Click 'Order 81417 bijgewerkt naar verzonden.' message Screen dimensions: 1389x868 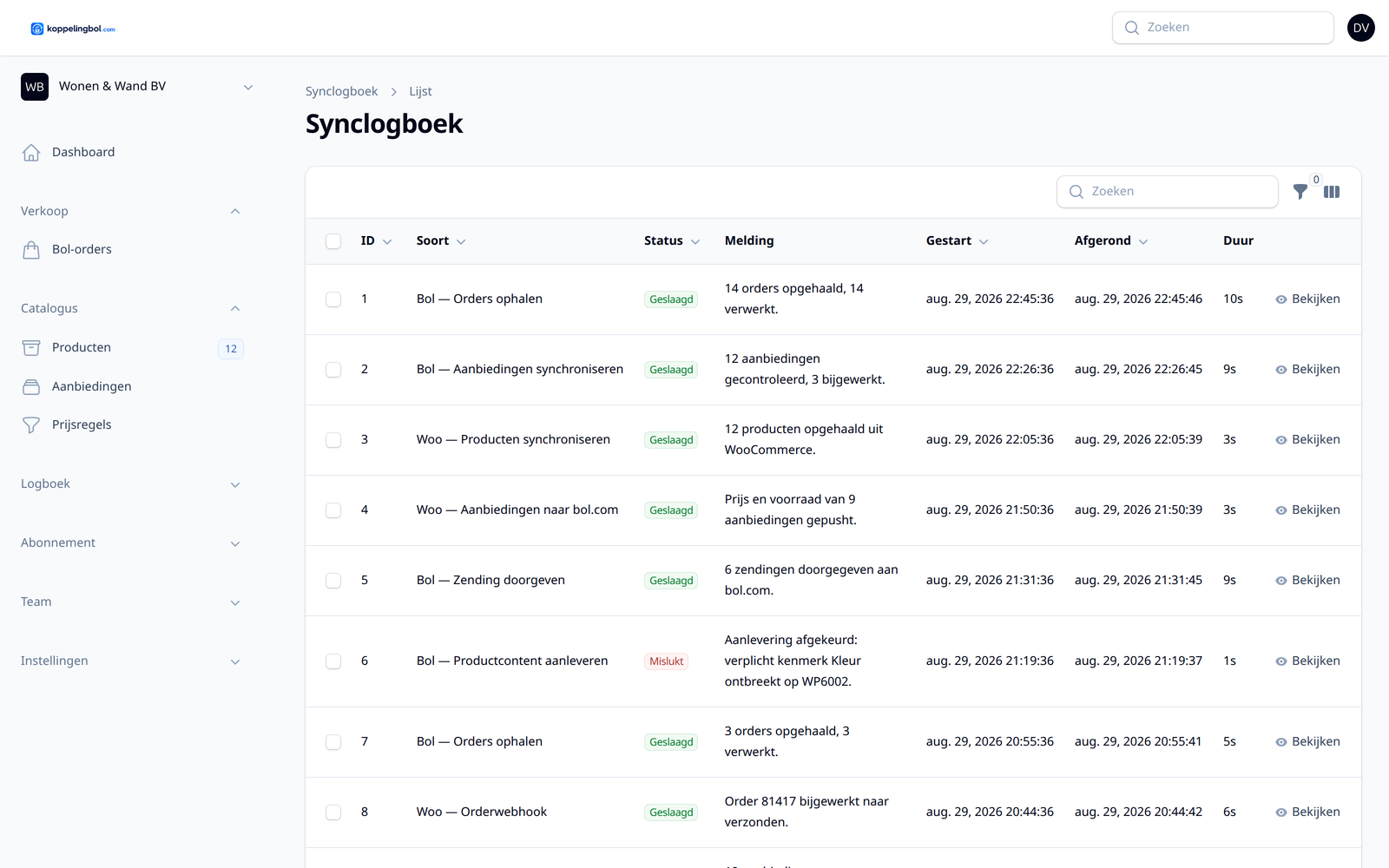[x=806, y=812]
